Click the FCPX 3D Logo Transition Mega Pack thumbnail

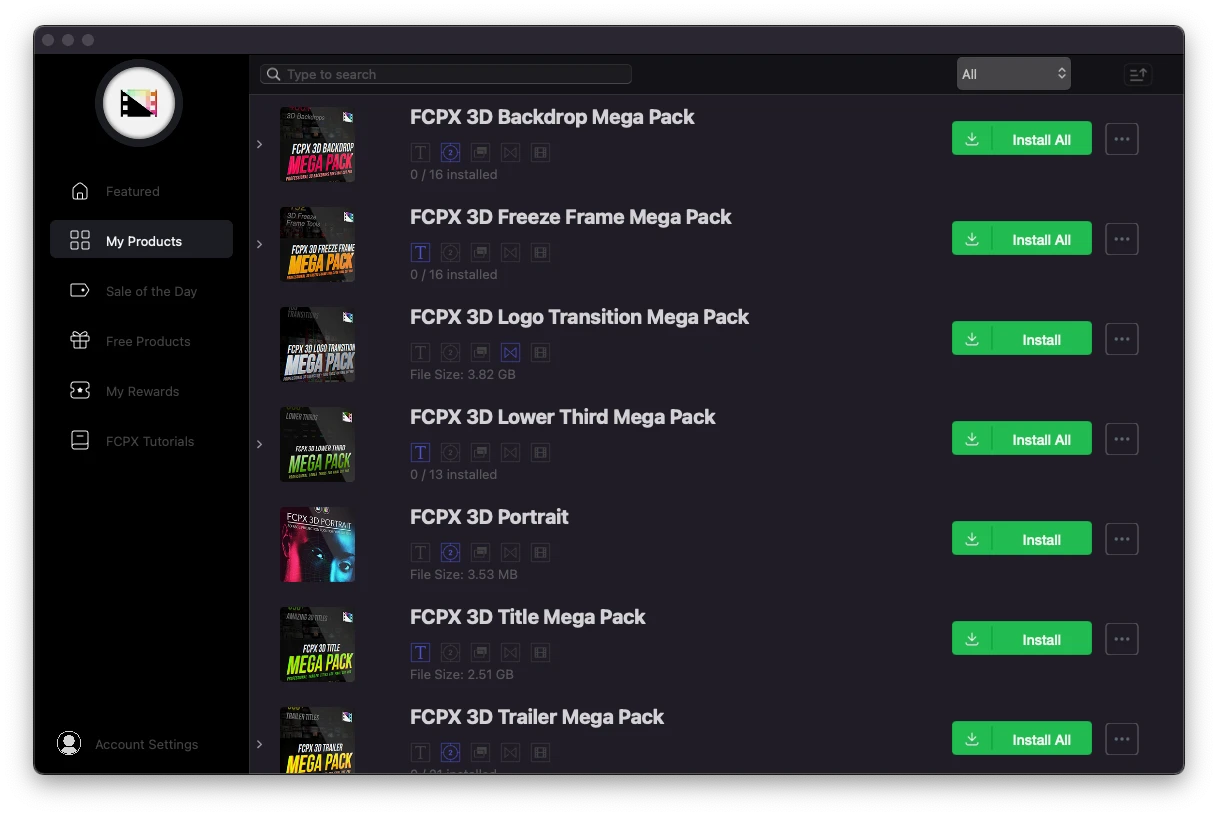(x=318, y=345)
